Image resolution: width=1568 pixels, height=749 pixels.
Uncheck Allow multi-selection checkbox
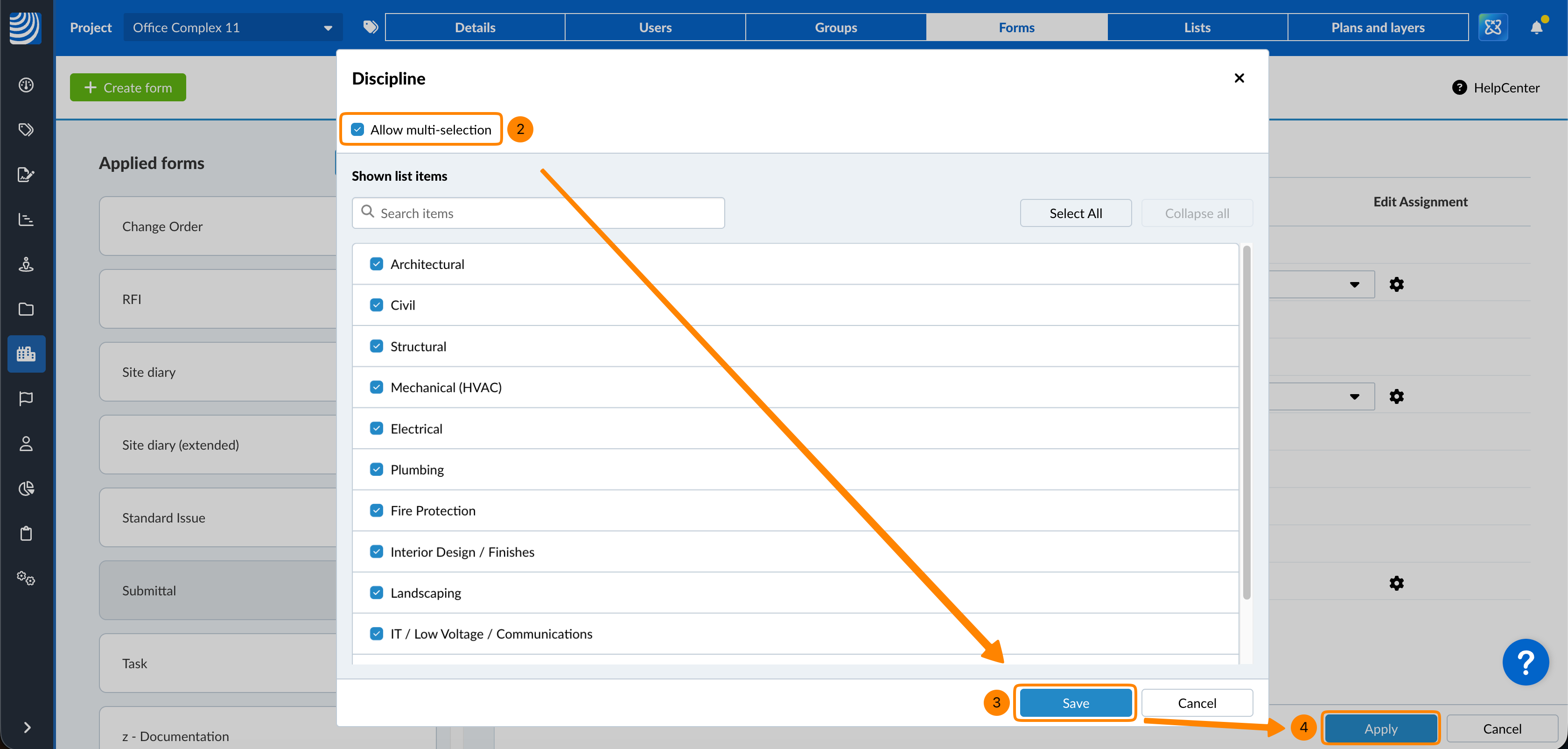tap(358, 130)
